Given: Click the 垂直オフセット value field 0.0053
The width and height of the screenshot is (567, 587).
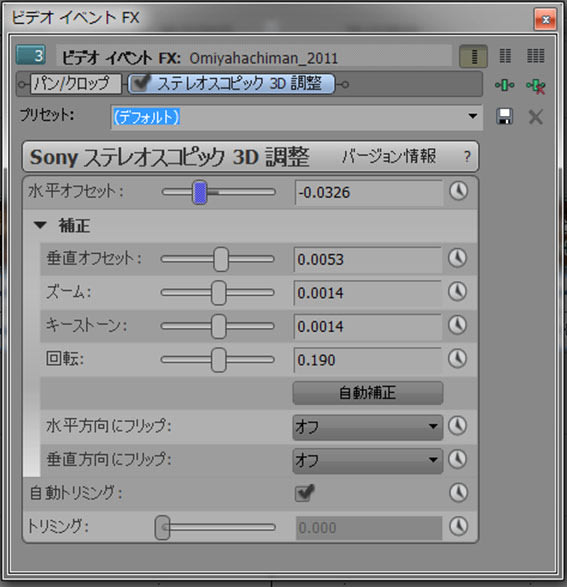Looking at the screenshot, I should 368,259.
